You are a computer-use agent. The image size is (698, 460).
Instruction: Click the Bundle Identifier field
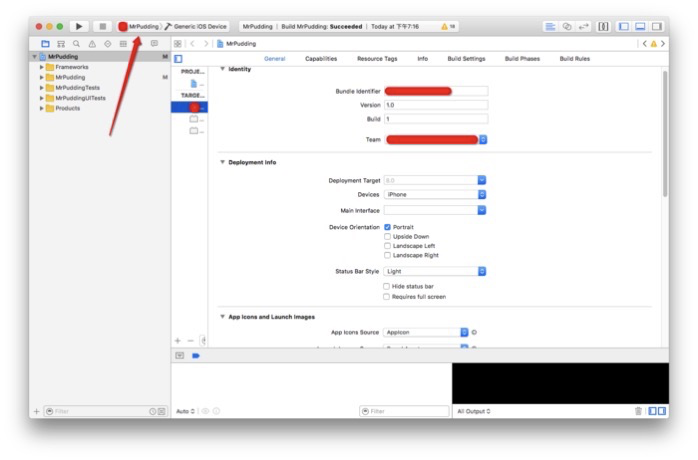pos(436,91)
